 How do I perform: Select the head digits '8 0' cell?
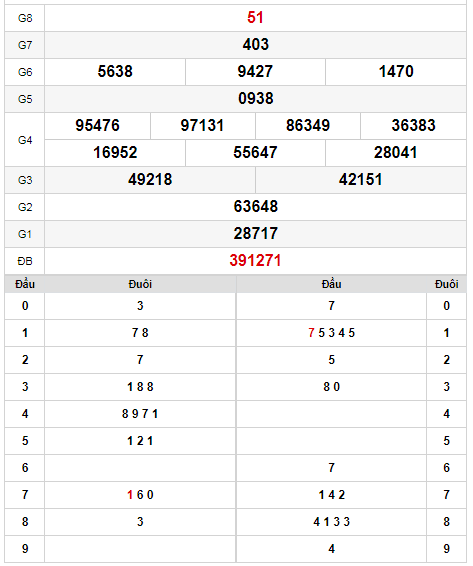(x=331, y=387)
